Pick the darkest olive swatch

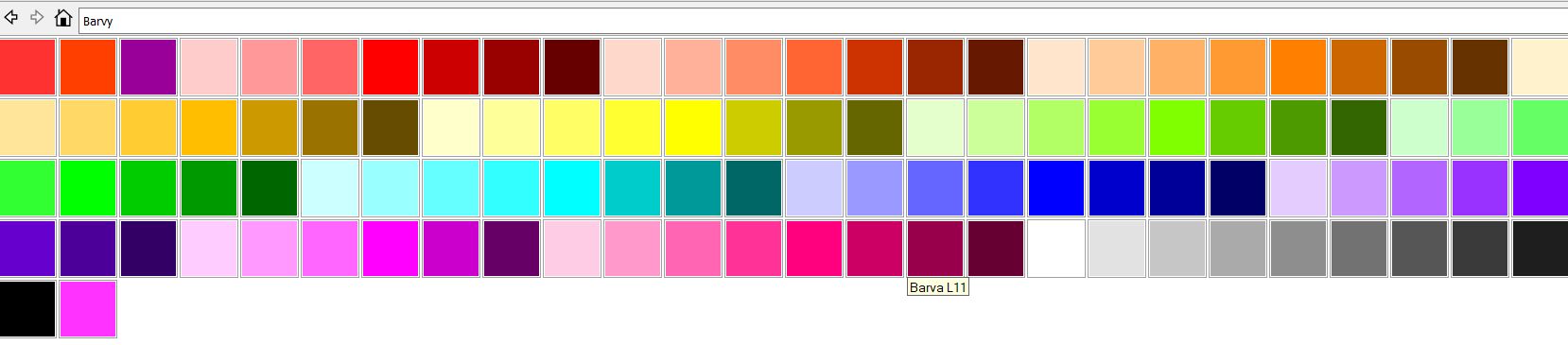(875, 128)
